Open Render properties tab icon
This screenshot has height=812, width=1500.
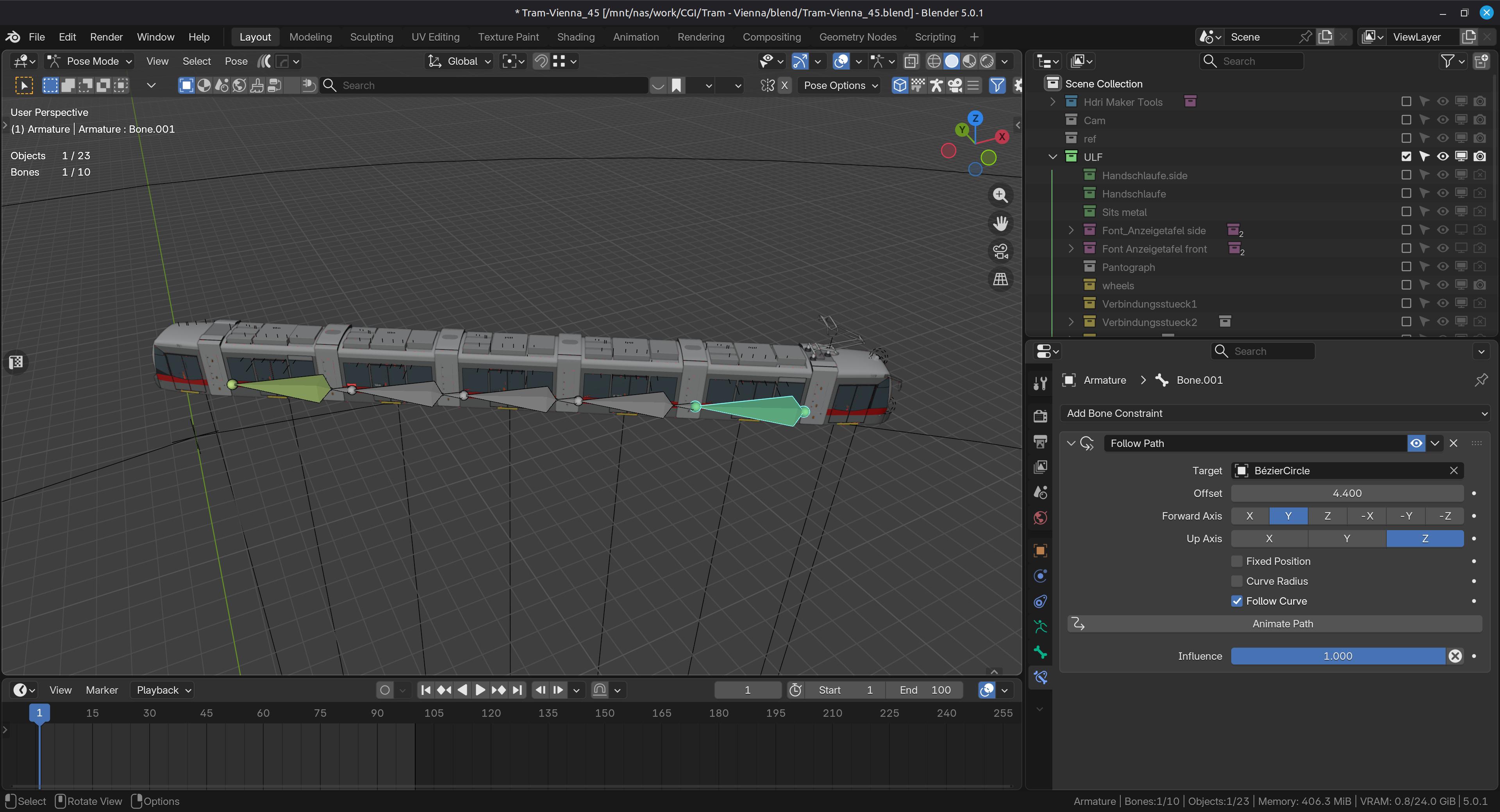coord(1040,416)
